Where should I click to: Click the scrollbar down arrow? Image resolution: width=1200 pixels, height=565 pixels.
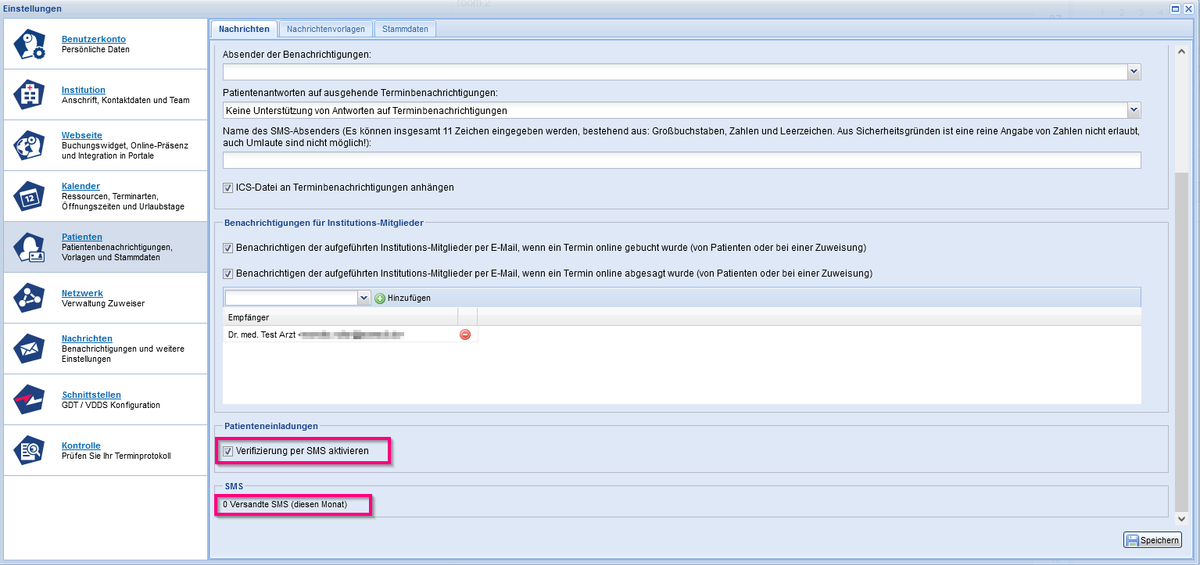1181,518
